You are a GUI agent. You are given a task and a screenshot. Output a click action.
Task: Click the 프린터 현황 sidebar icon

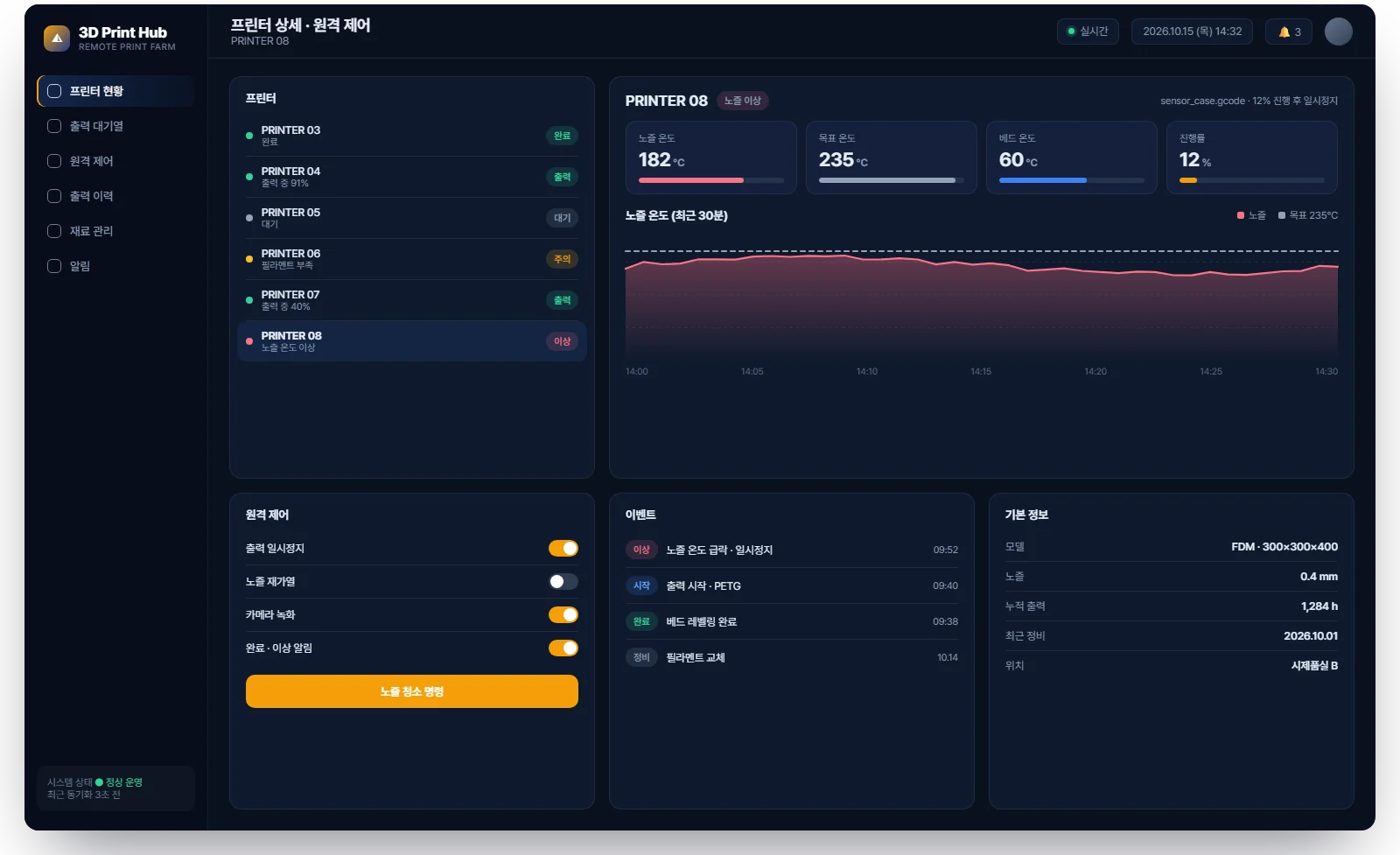pyautogui.click(x=54, y=91)
